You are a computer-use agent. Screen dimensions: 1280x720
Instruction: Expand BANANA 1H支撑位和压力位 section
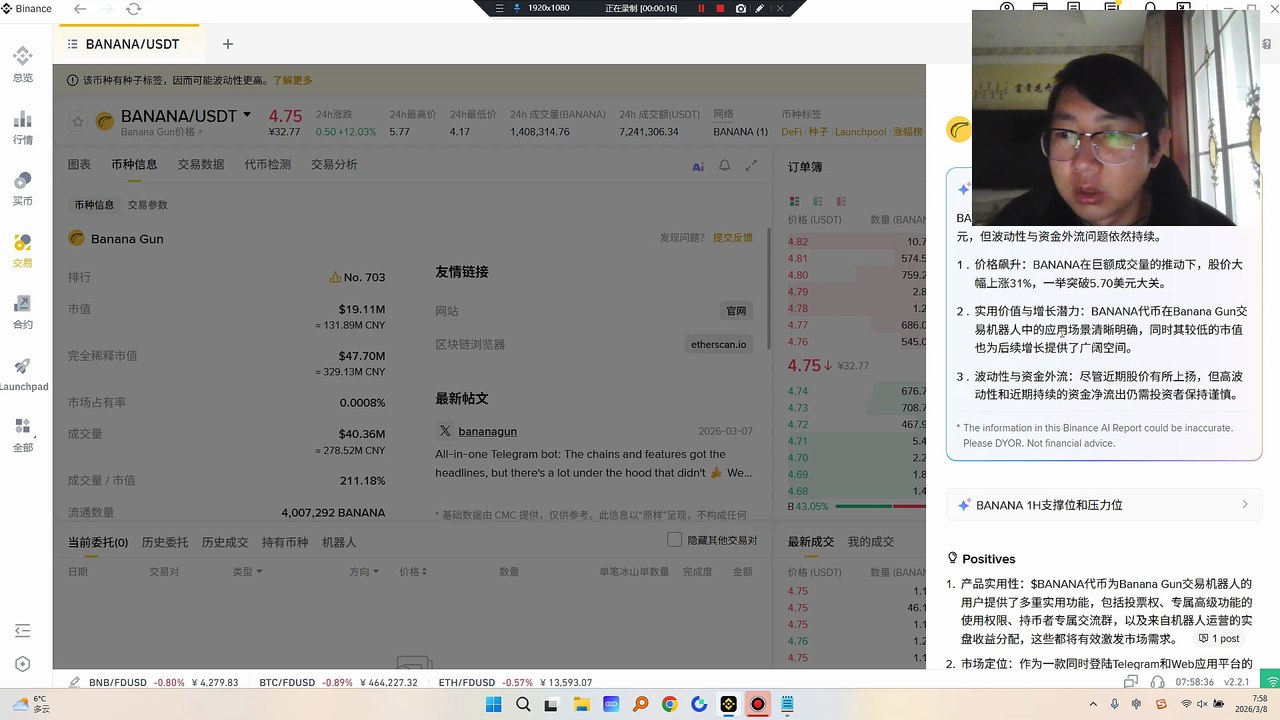pyautogui.click(x=1104, y=505)
